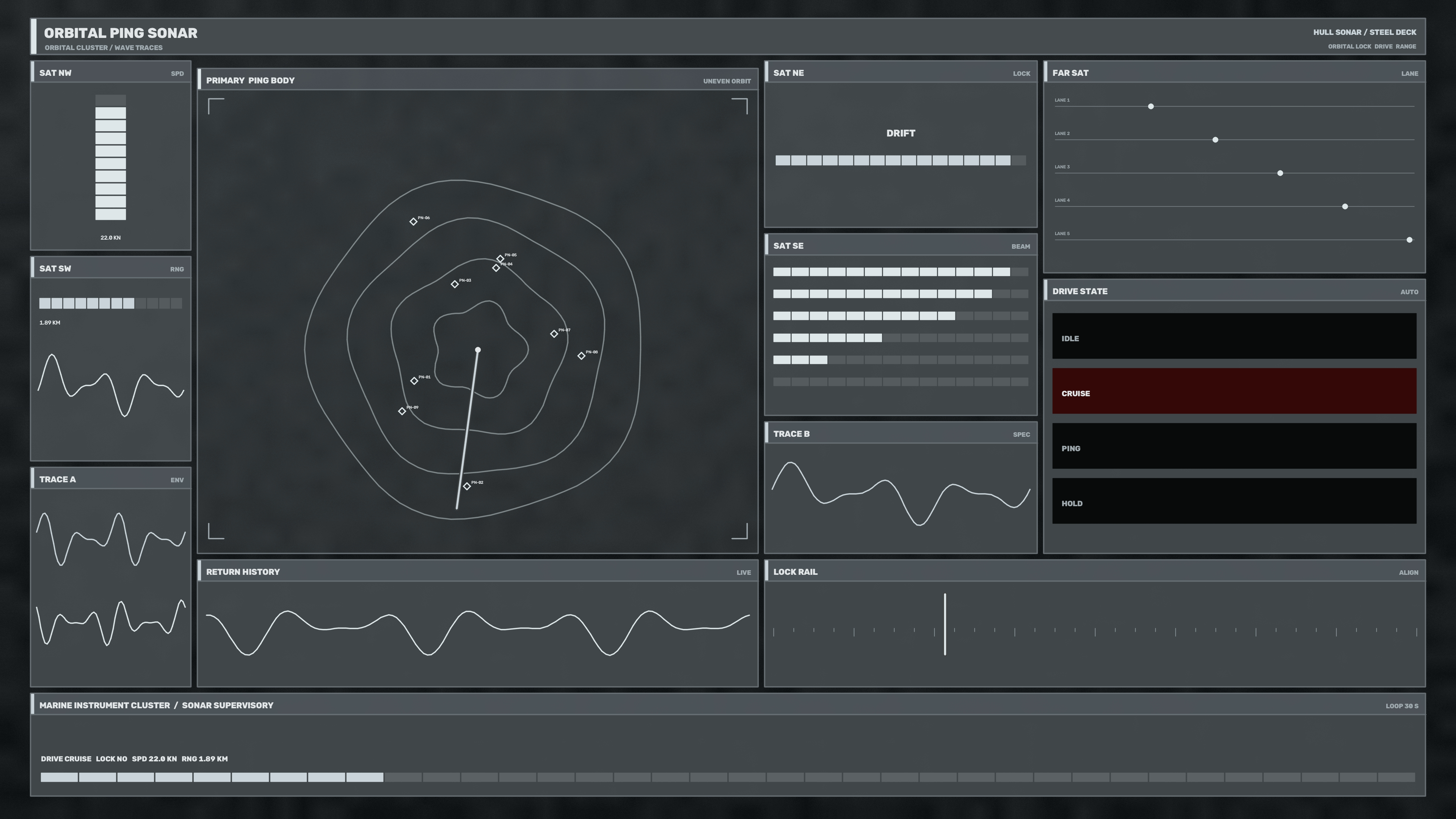Click the ALIGN tag in Lock Rail
This screenshot has height=819, width=1456.
[1409, 573]
